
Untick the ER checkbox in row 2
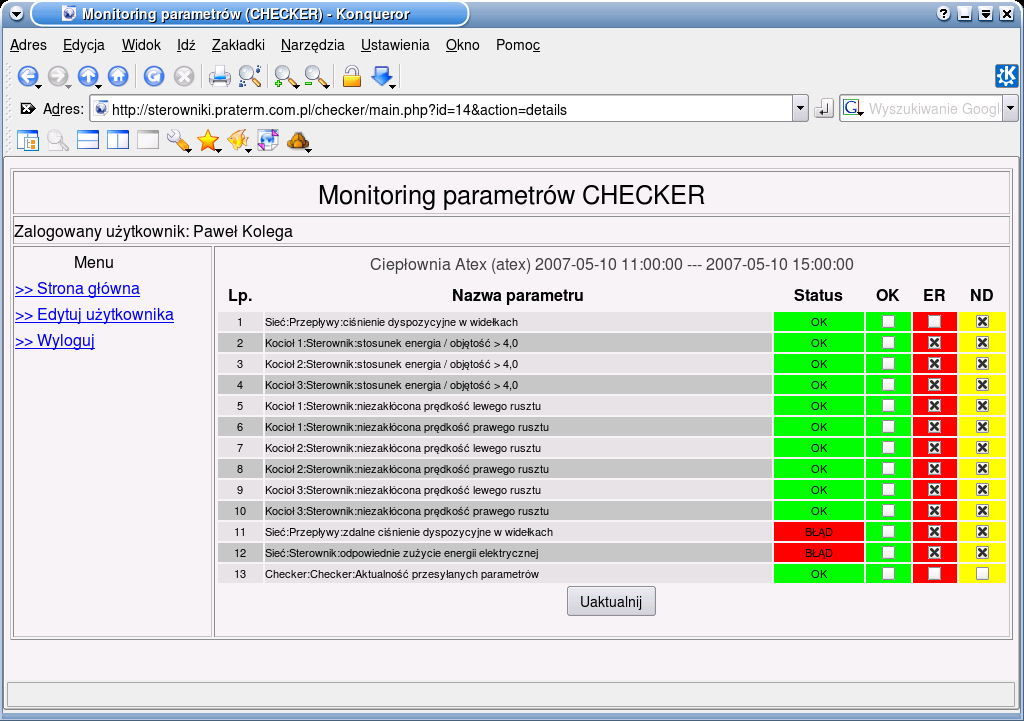point(935,342)
